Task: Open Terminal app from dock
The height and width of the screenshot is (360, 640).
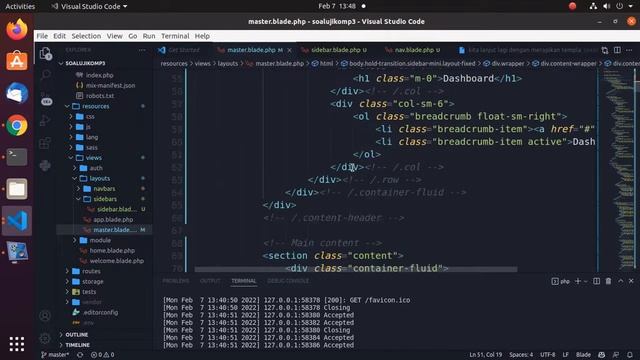Action: [x=17, y=157]
